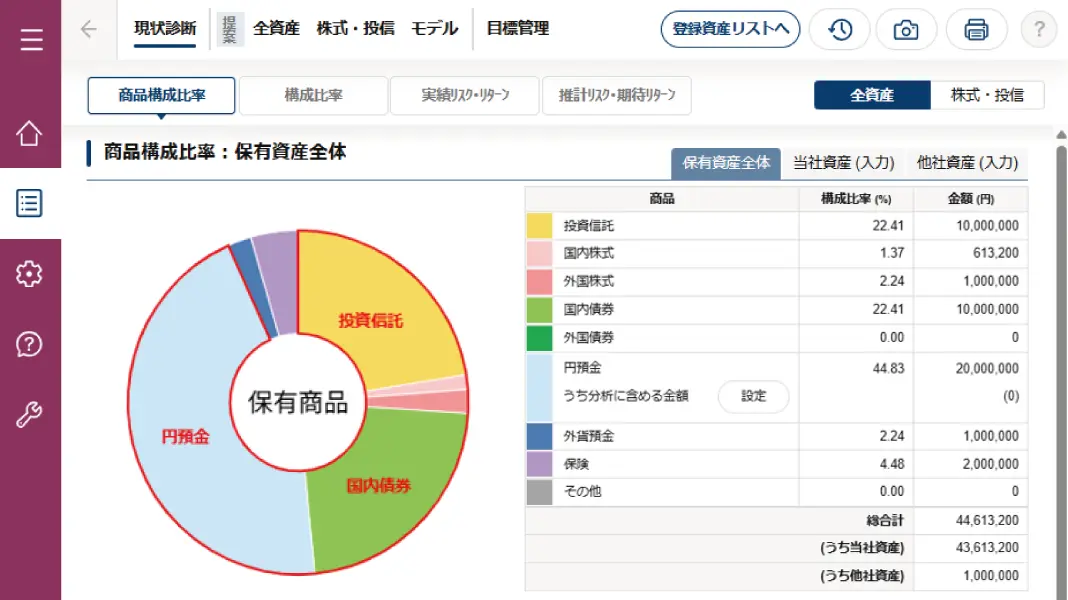Viewport: 1068px width, 600px height.
Task: Go to Home via the house icon
Action: coord(29,133)
